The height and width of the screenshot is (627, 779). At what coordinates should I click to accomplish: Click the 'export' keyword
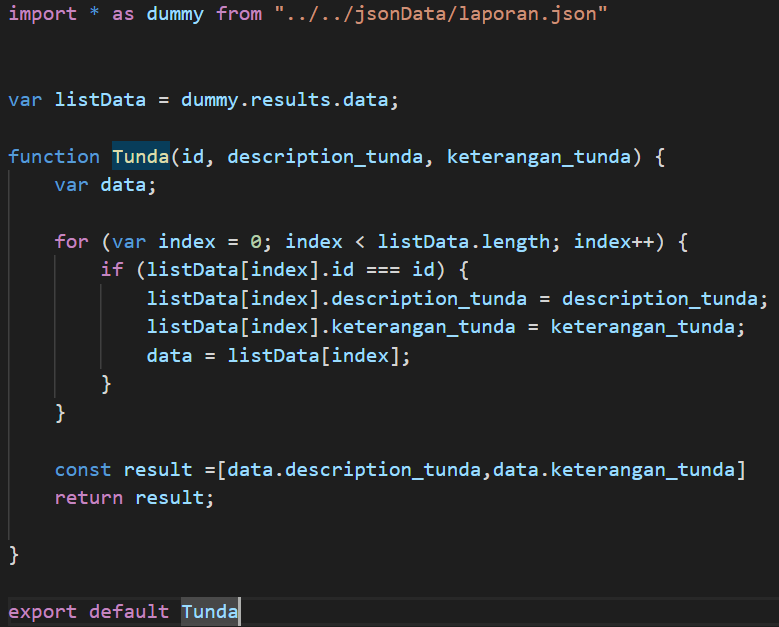click(x=43, y=612)
